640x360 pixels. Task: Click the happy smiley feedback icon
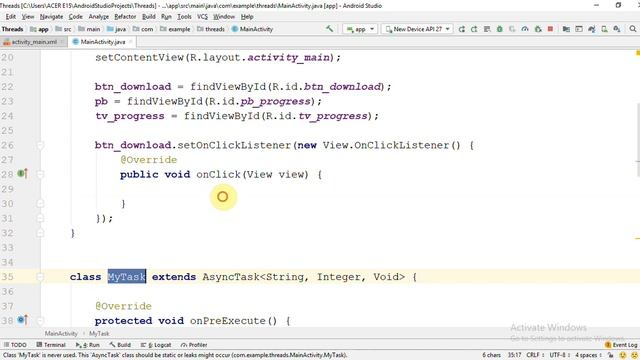click(x=623, y=355)
